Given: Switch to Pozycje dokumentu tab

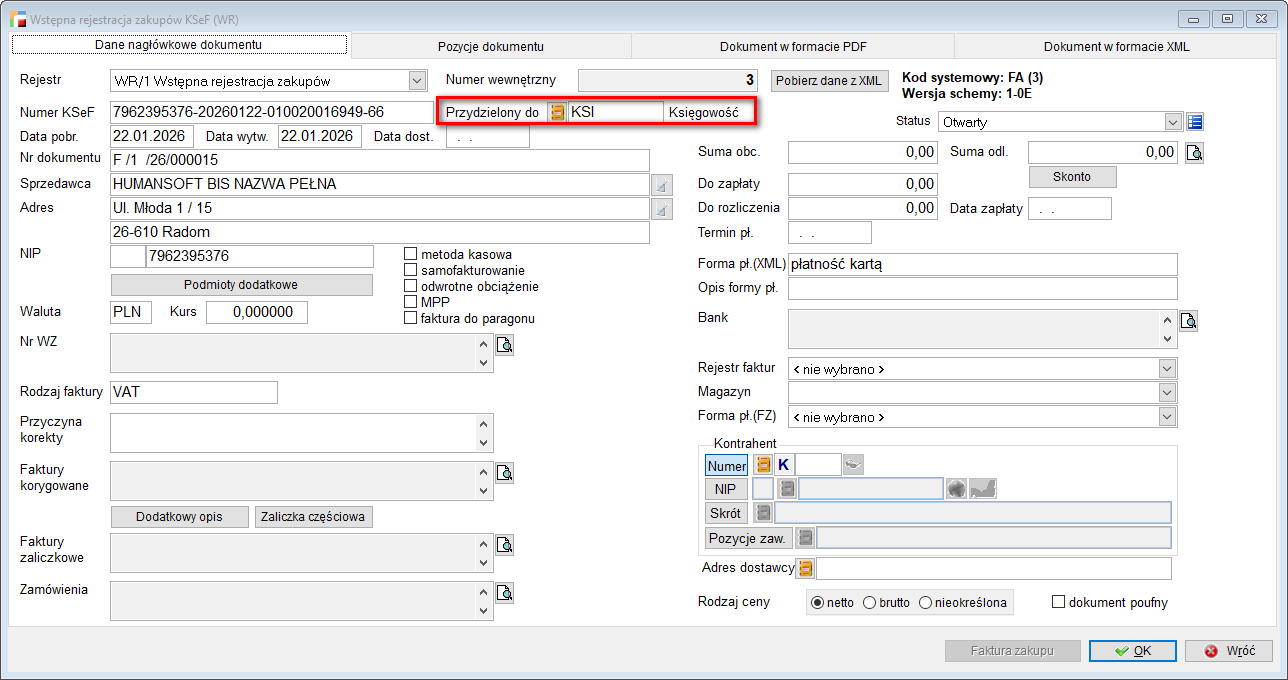Looking at the screenshot, I should [x=490, y=46].
